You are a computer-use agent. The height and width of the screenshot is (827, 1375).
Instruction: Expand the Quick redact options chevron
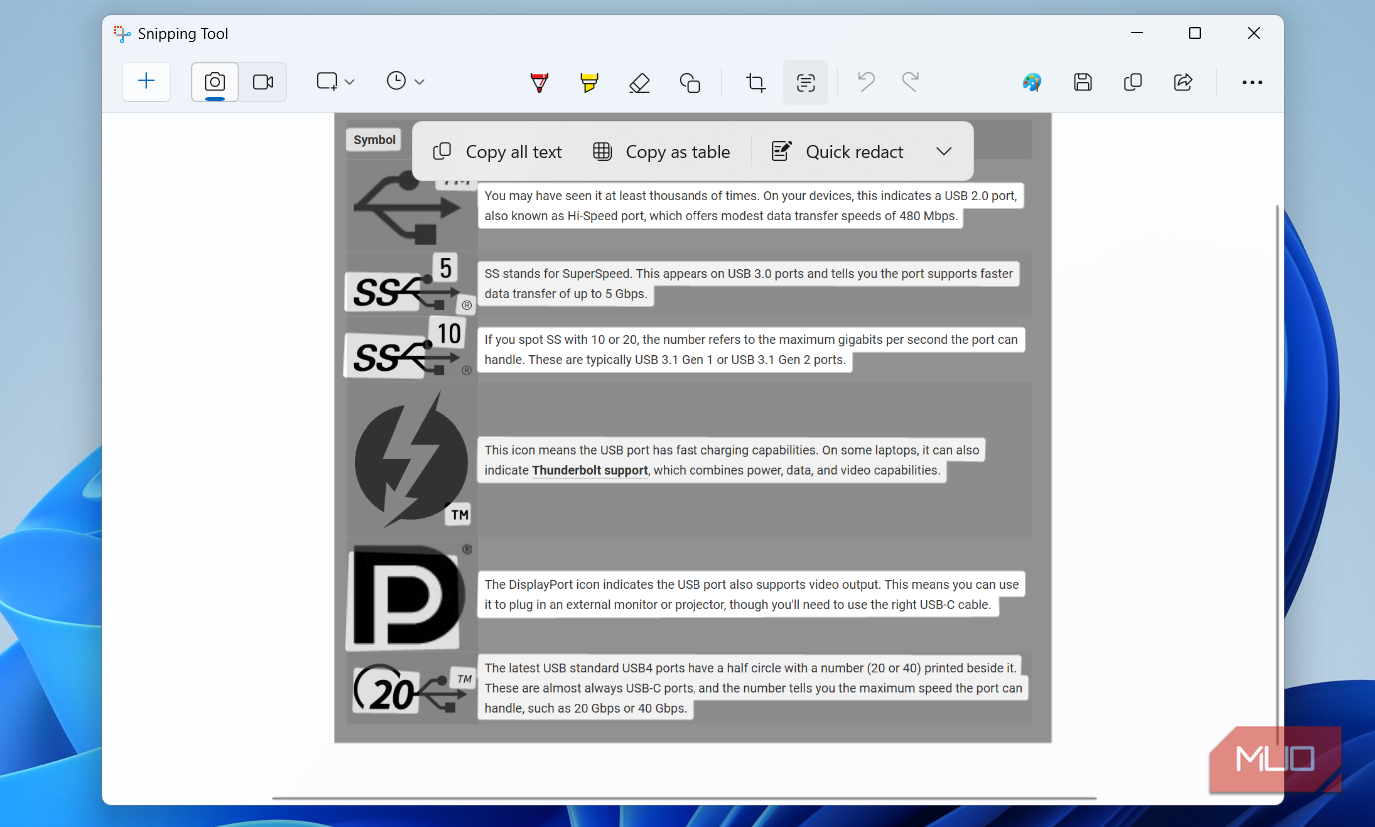tap(944, 152)
